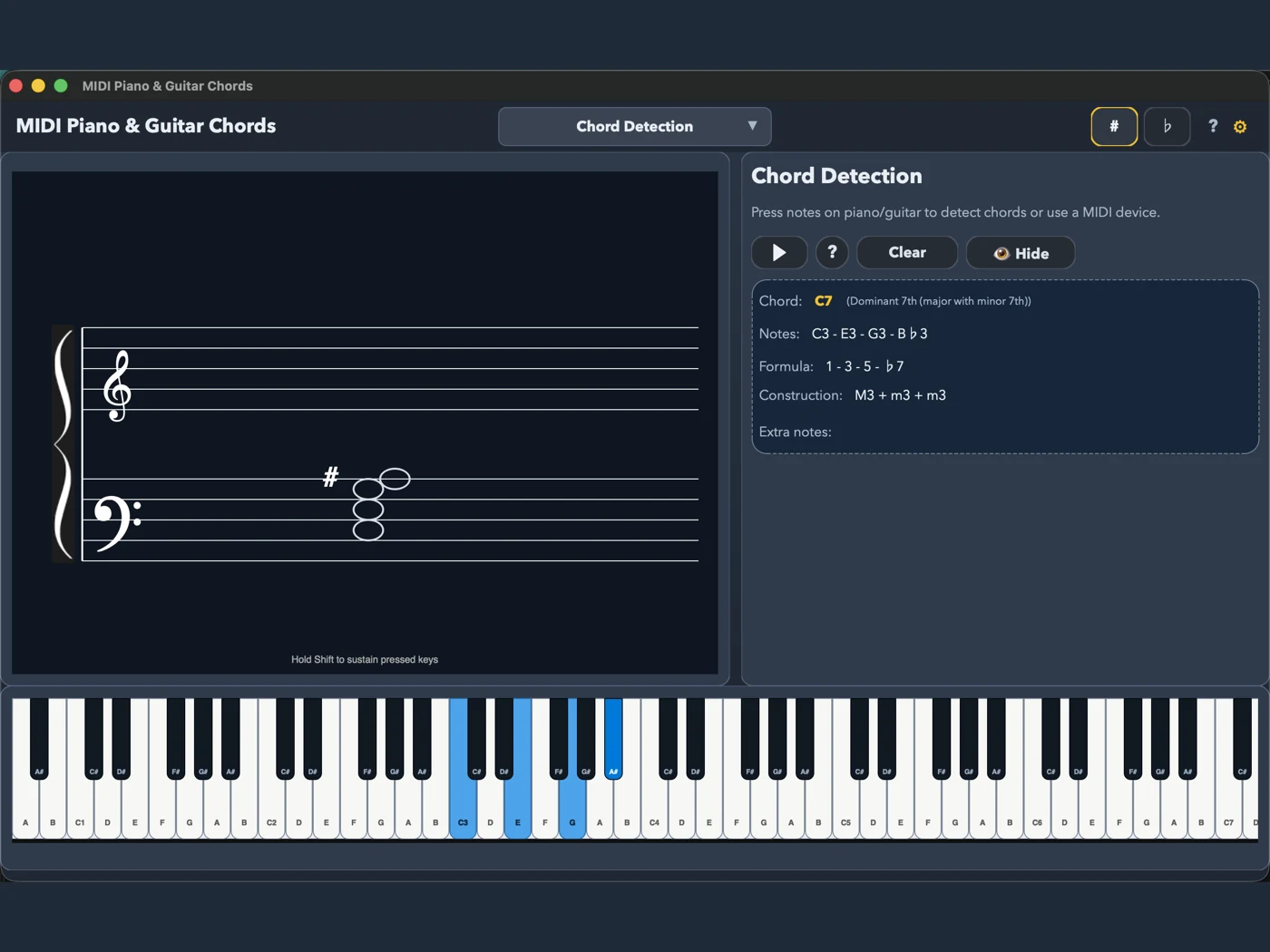Open settings with the gear icon
This screenshot has width=1270, height=952.
click(1240, 127)
